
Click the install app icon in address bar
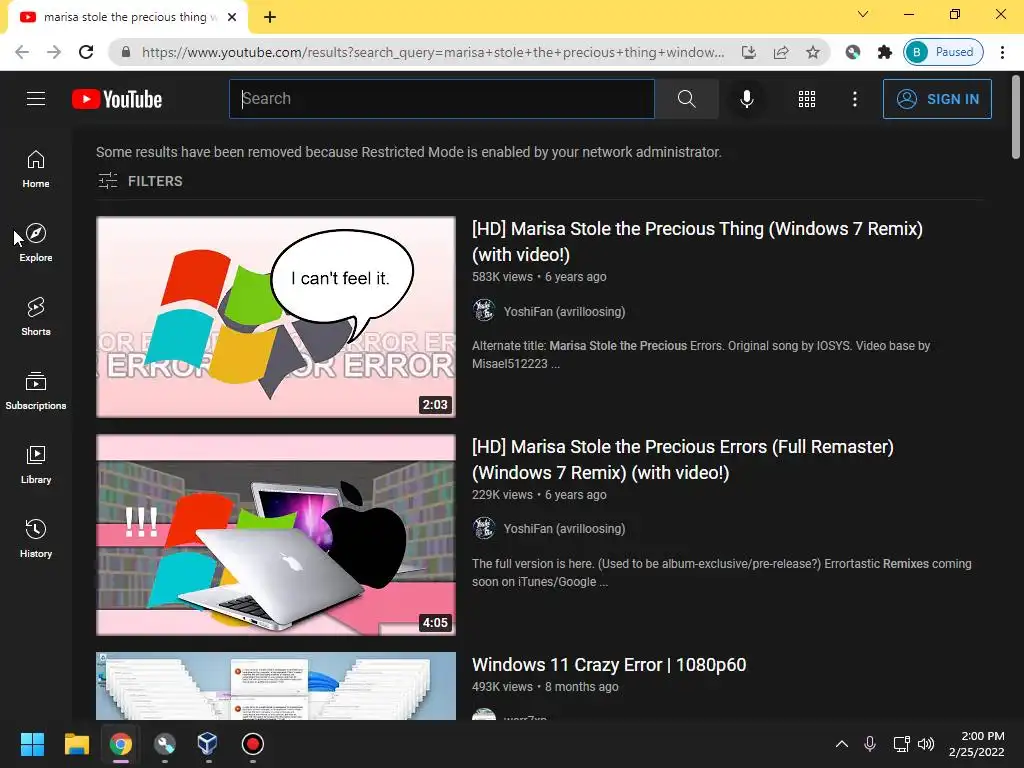pyautogui.click(x=748, y=52)
